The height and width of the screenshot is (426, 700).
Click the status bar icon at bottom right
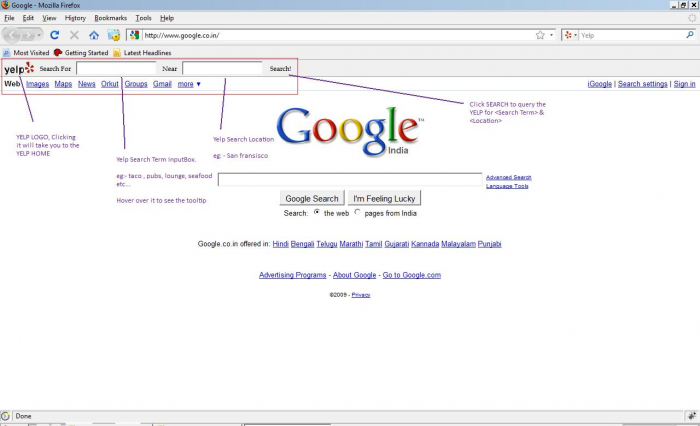click(x=692, y=416)
